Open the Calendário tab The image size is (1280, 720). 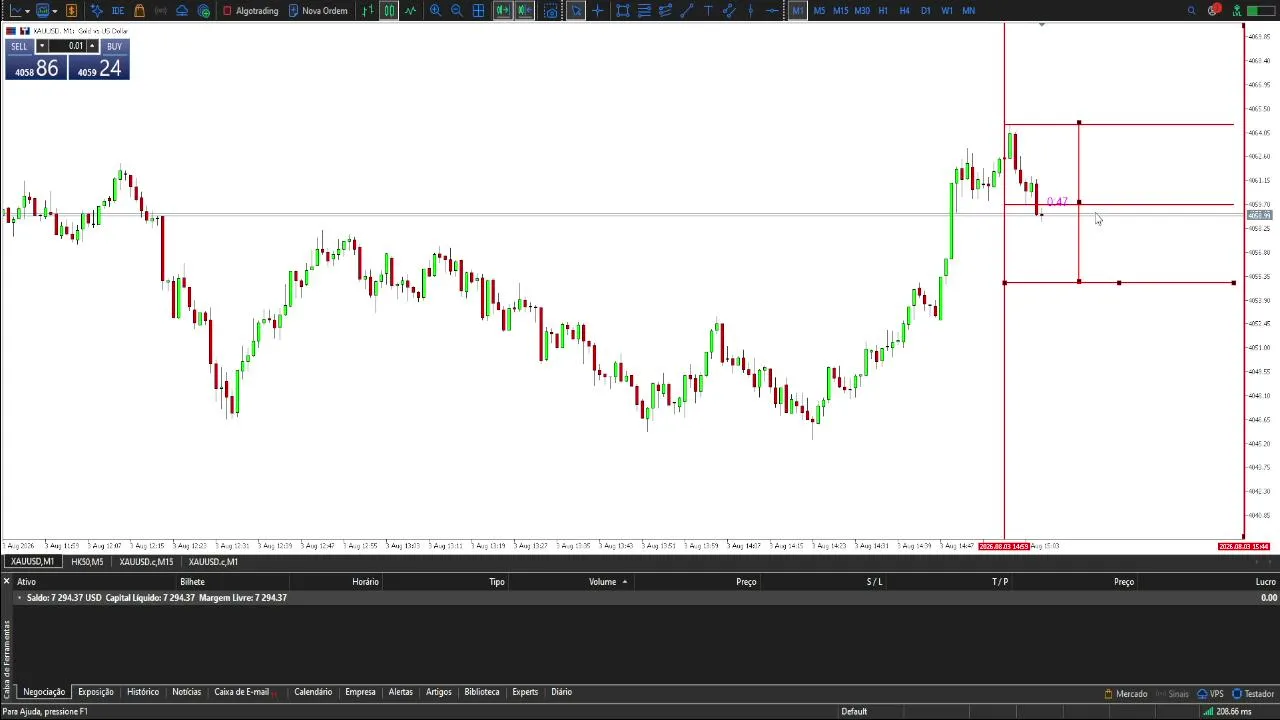click(313, 692)
